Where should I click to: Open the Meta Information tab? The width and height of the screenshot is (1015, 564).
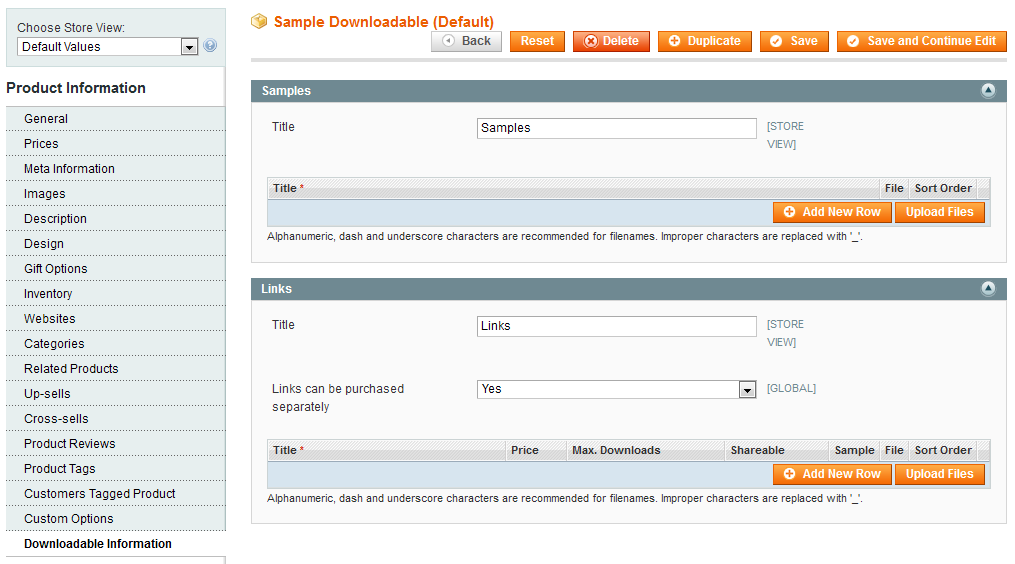(116, 169)
